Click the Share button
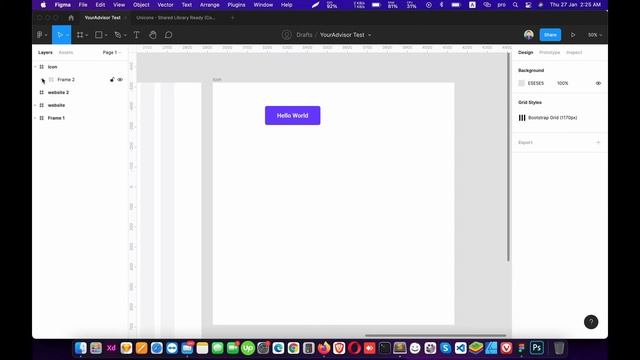The width and height of the screenshot is (640, 360). click(550, 35)
